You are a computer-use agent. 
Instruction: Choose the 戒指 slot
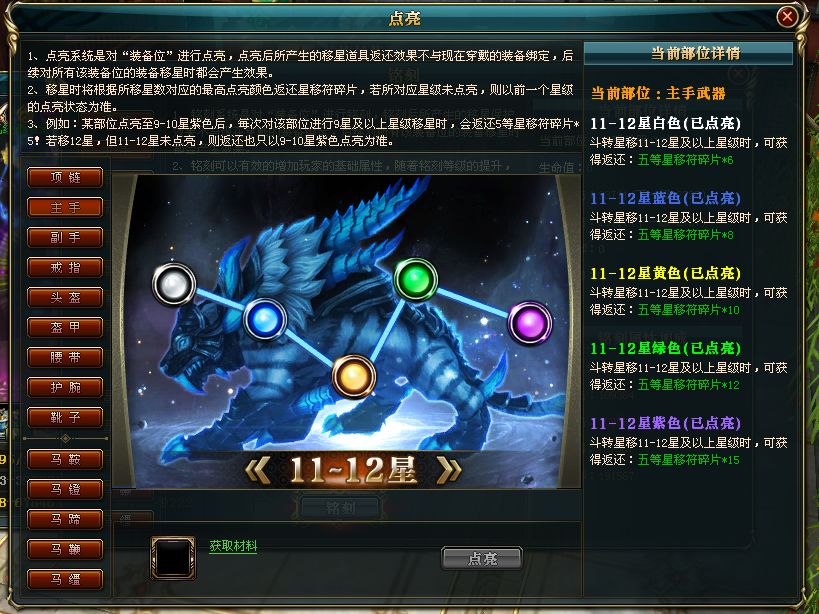point(65,267)
